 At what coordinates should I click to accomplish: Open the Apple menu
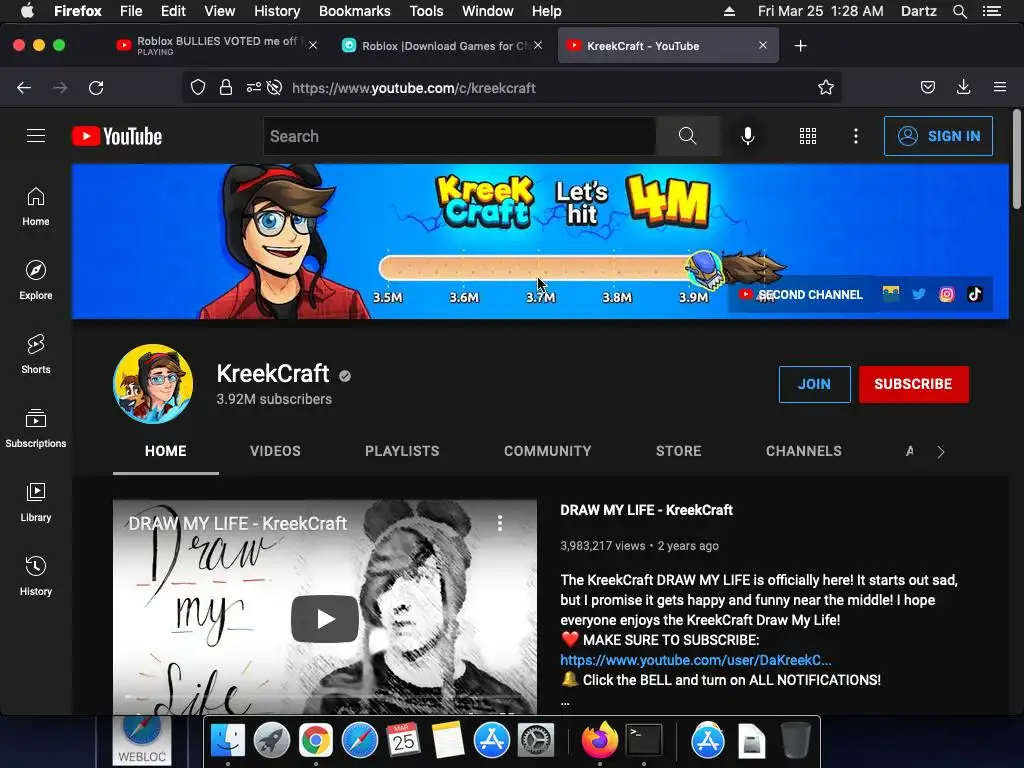tap(27, 11)
